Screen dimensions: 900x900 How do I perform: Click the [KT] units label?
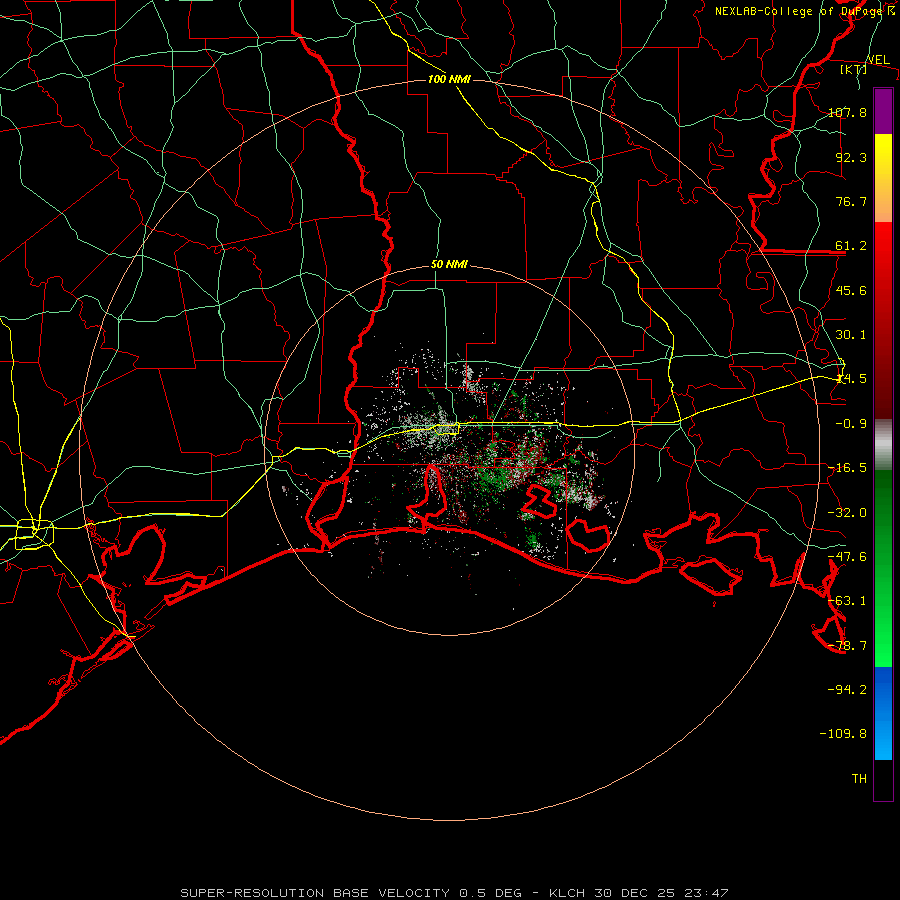pyautogui.click(x=853, y=69)
